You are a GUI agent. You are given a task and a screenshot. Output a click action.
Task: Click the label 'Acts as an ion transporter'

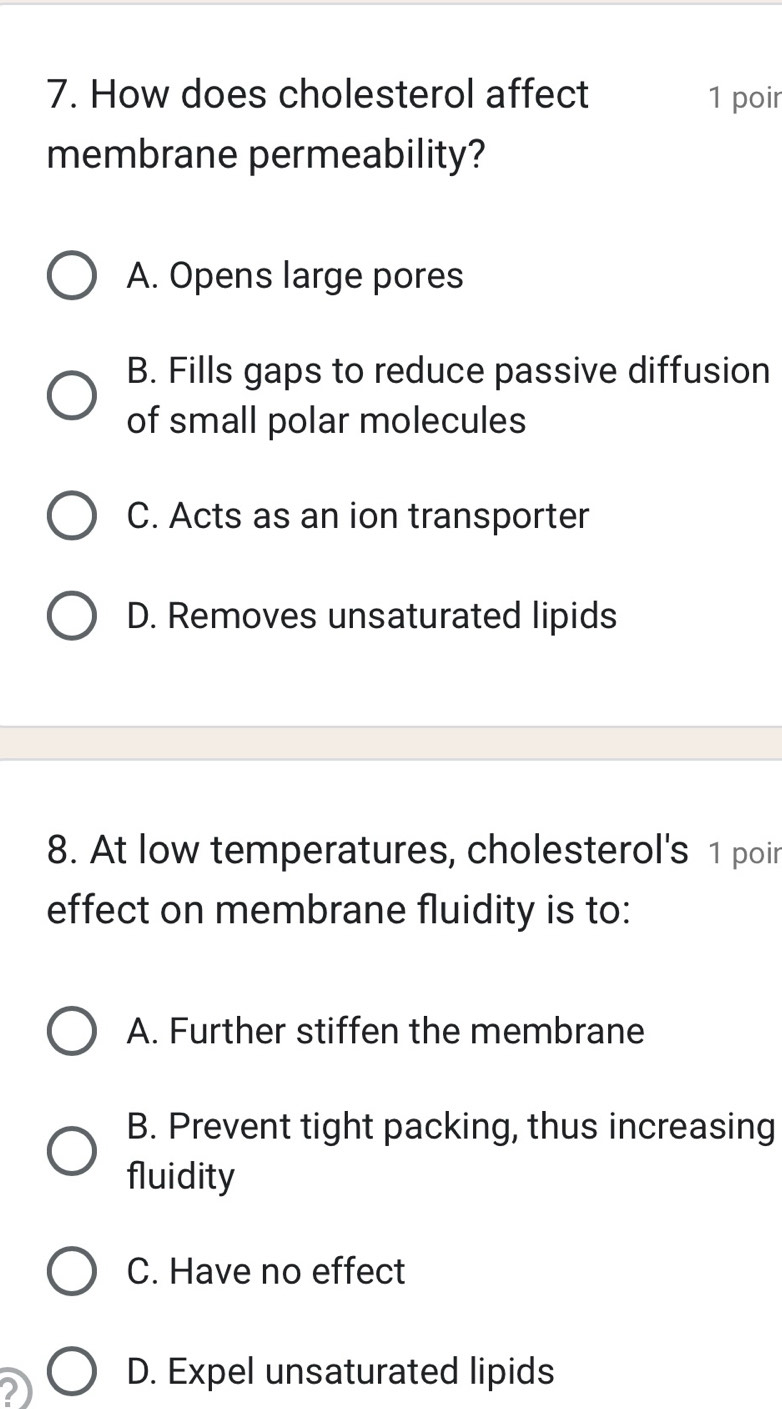[358, 516]
